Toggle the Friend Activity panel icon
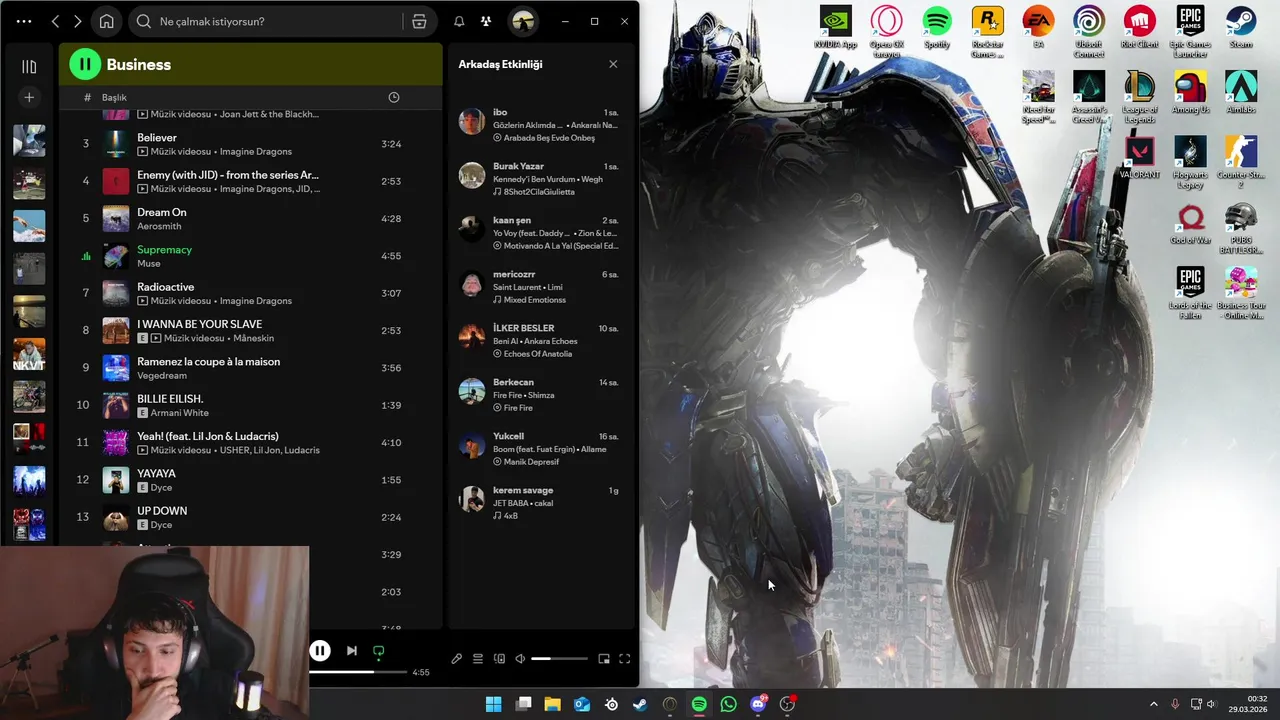The height and width of the screenshot is (720, 1280). point(486,21)
